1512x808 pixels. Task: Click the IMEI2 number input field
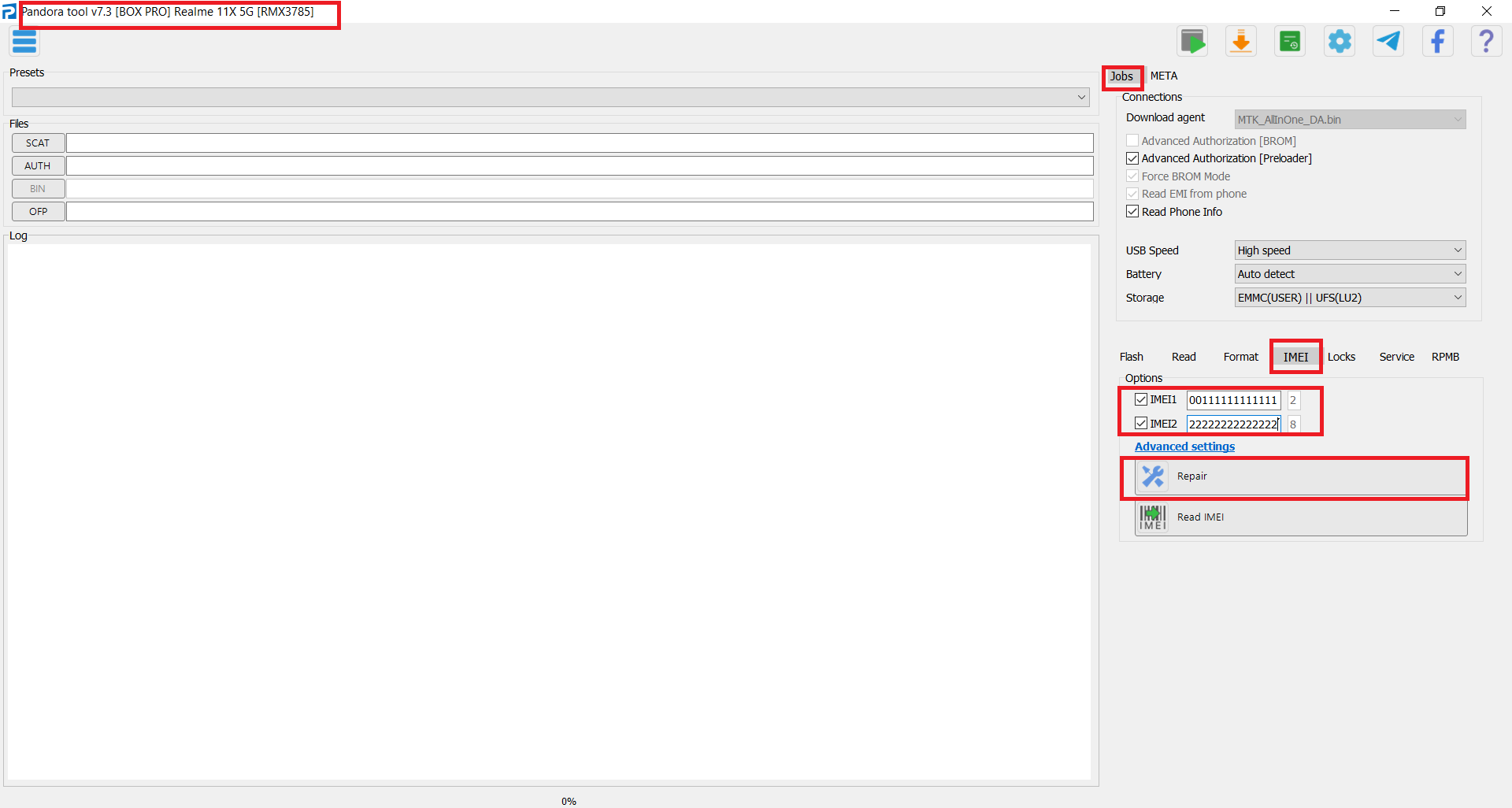tap(1234, 424)
